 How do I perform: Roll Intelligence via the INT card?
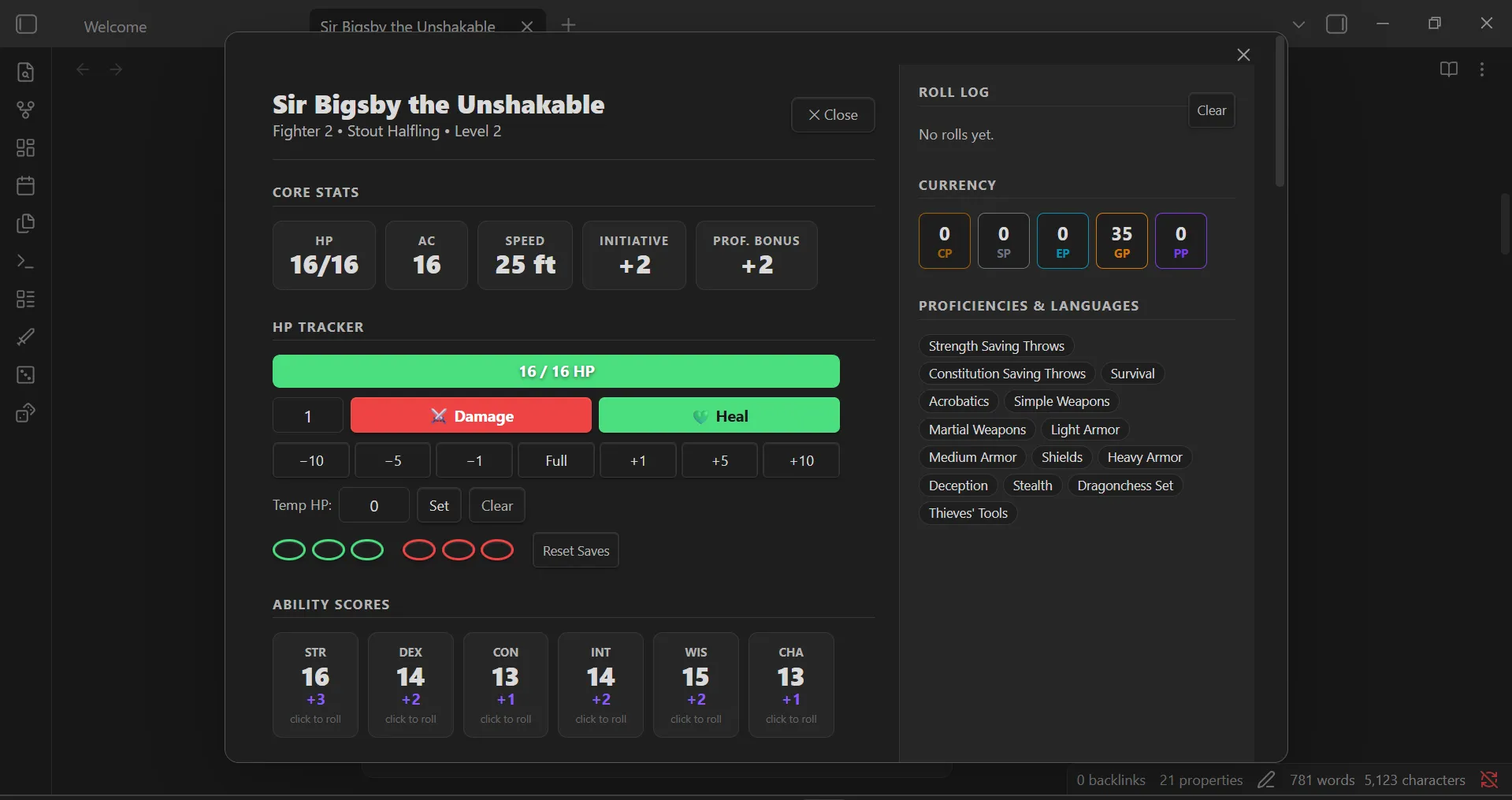coord(601,685)
